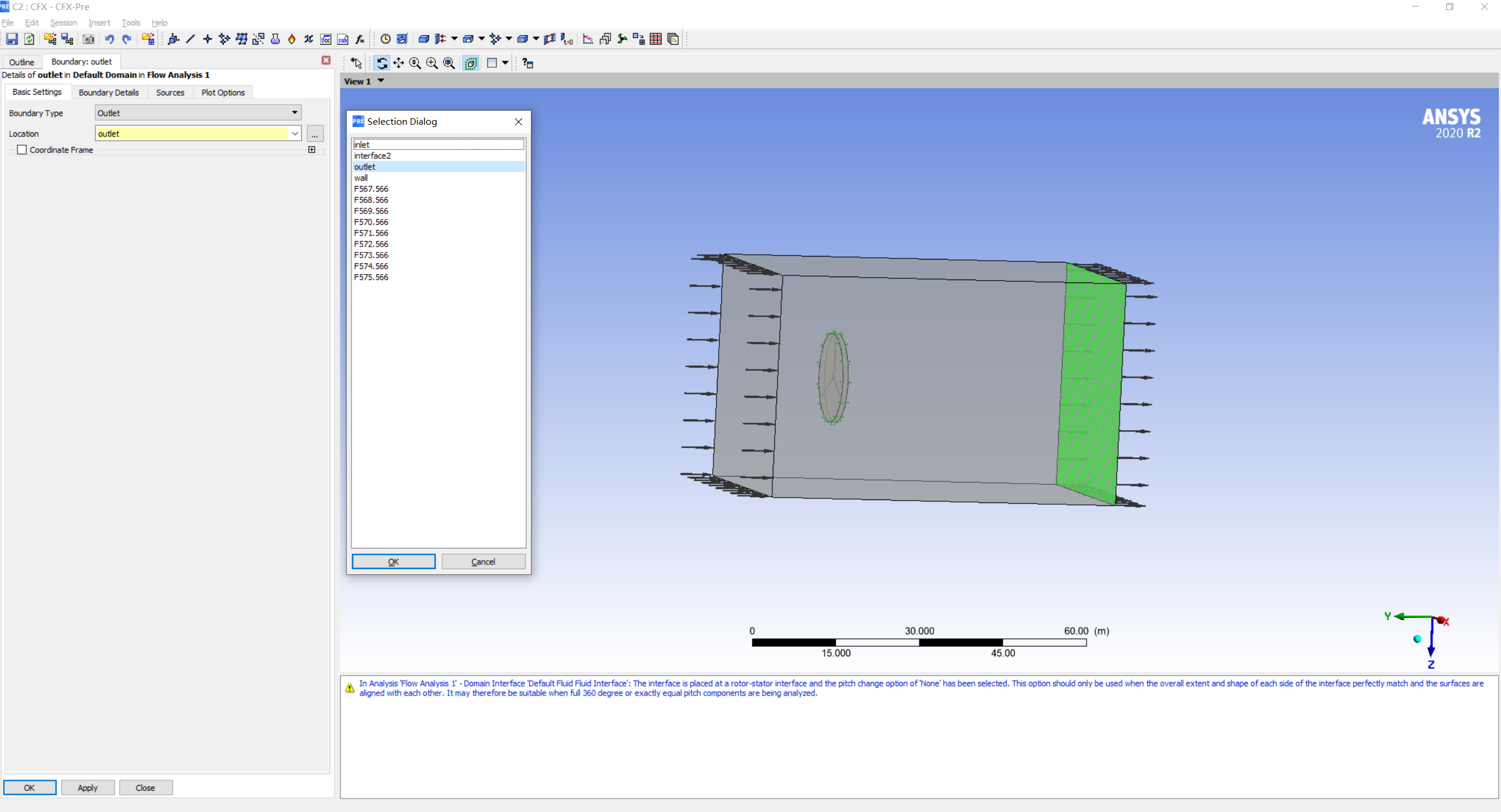Click the Undo arrow icon

109,39
